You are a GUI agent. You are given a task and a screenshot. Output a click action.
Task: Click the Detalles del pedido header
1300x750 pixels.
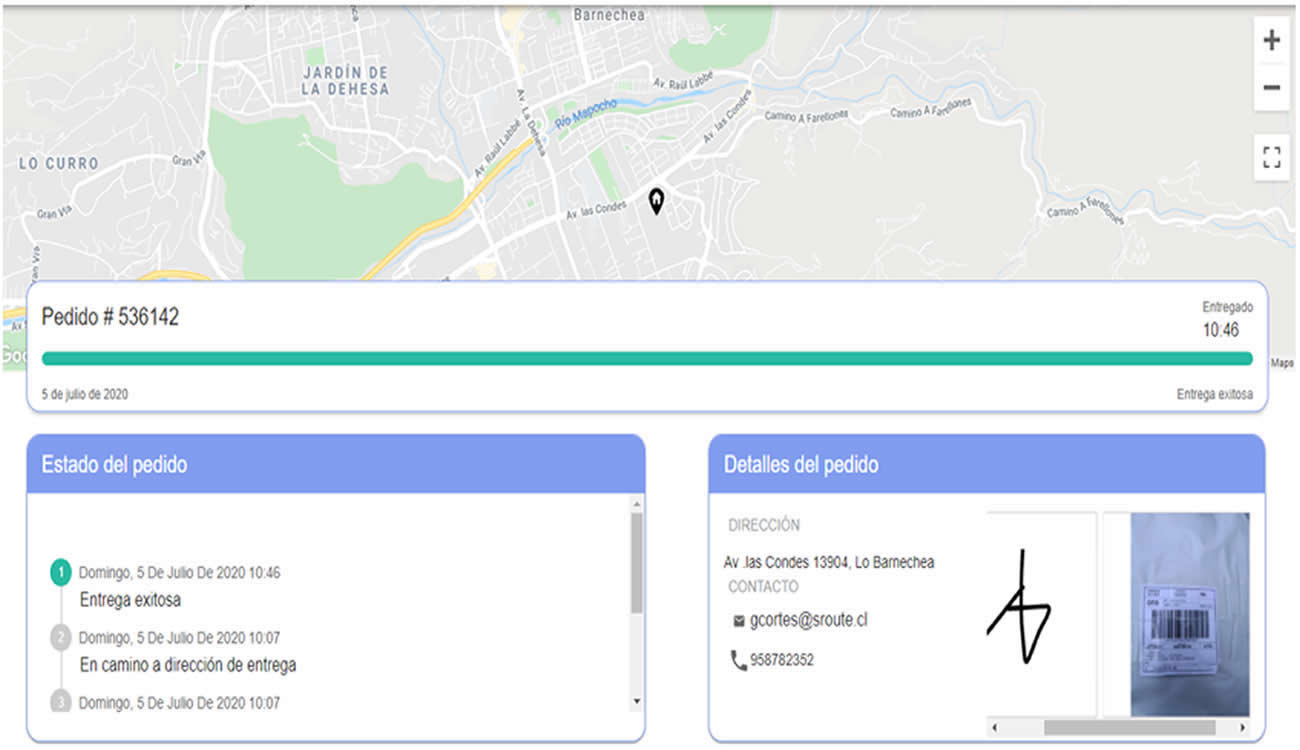[801, 464]
